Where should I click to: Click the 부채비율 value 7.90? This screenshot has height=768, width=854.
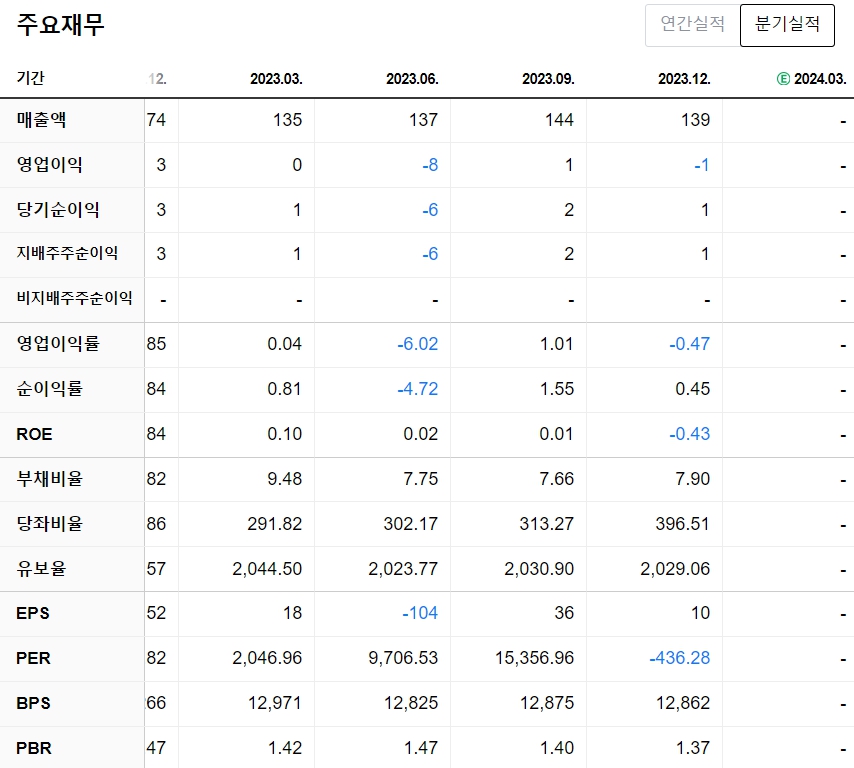693,479
